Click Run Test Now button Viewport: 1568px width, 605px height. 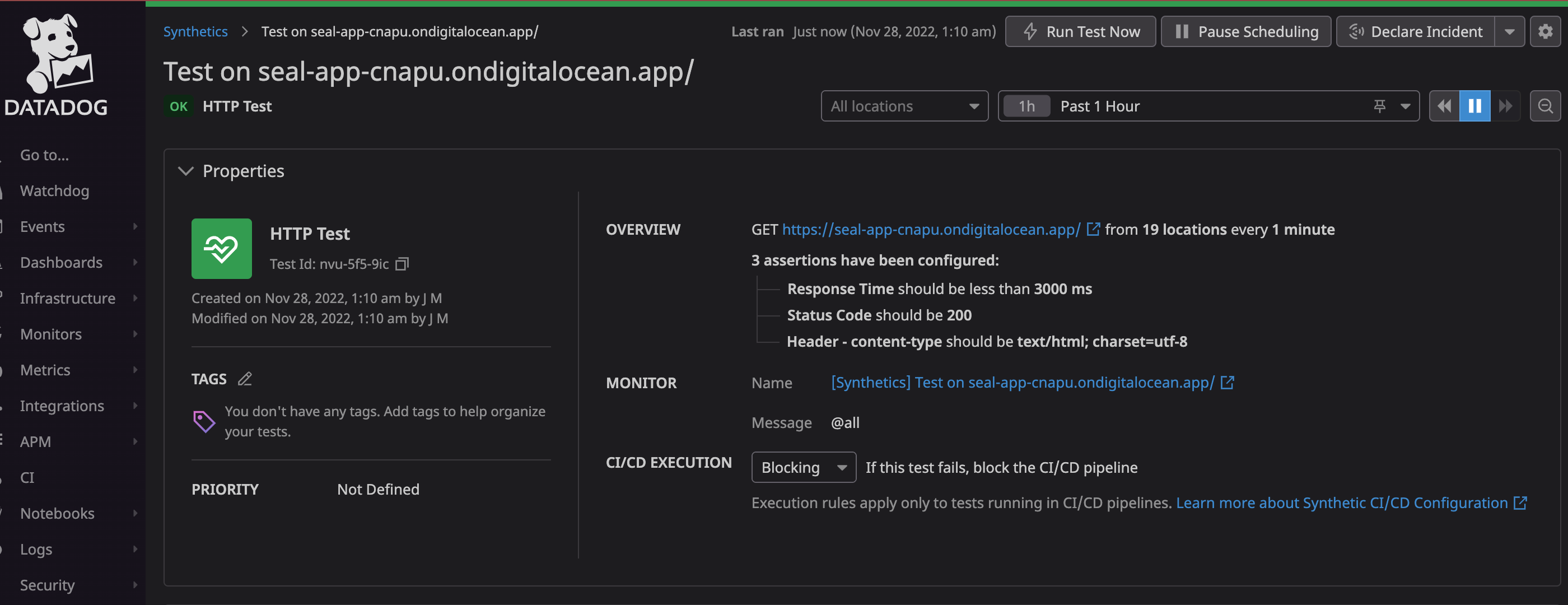(x=1080, y=31)
